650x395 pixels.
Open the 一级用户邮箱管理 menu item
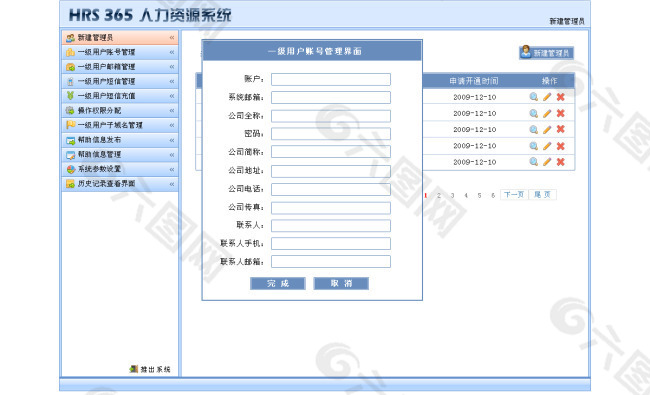[x=120, y=67]
